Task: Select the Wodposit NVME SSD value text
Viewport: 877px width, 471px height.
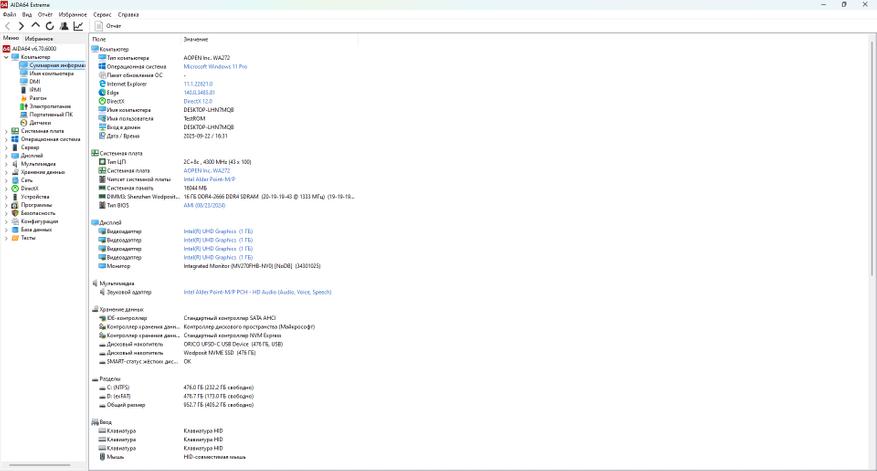Action: coord(219,353)
